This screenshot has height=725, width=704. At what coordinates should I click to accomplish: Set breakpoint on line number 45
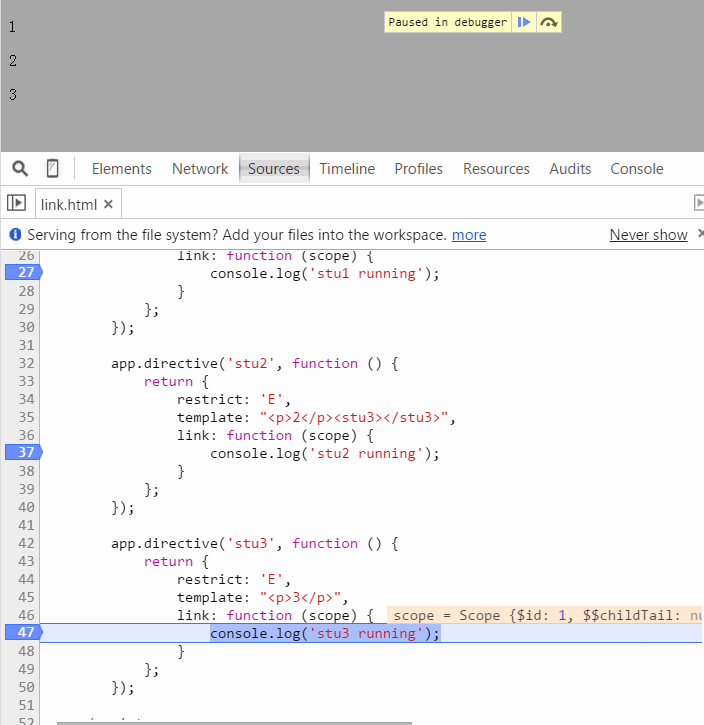click(26, 597)
